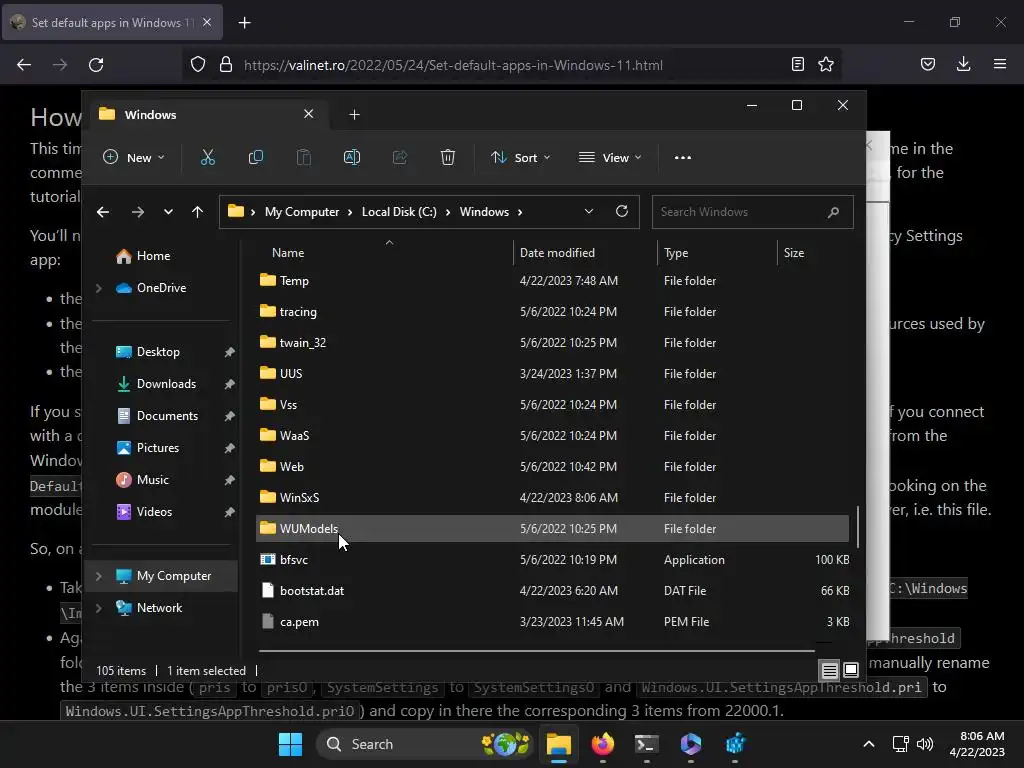The image size is (1024, 768).
Task: Click the Paste clipboard icon in toolbar
Action: tap(304, 157)
